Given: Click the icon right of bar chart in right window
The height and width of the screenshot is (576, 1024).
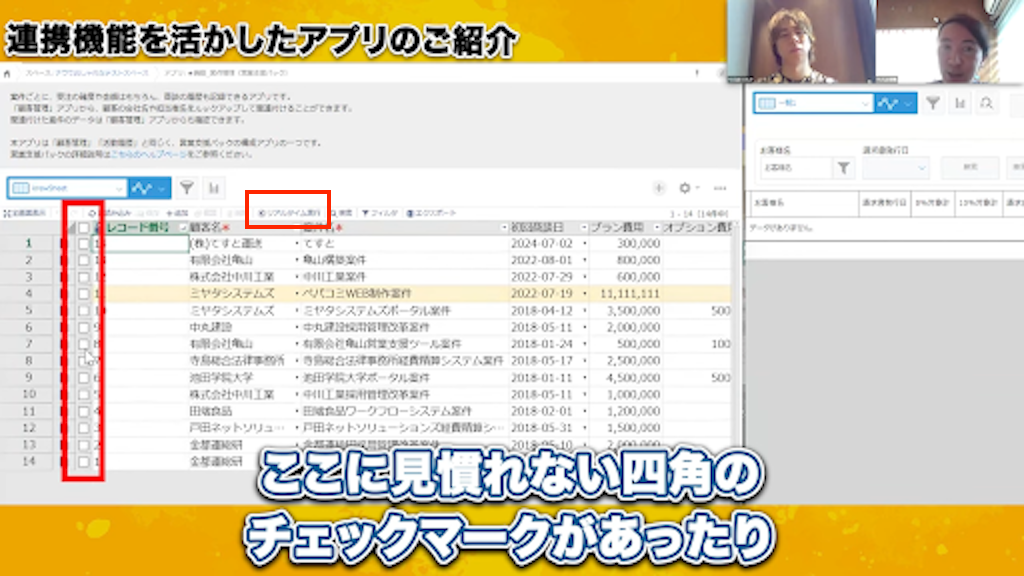Looking at the screenshot, I should 987,103.
